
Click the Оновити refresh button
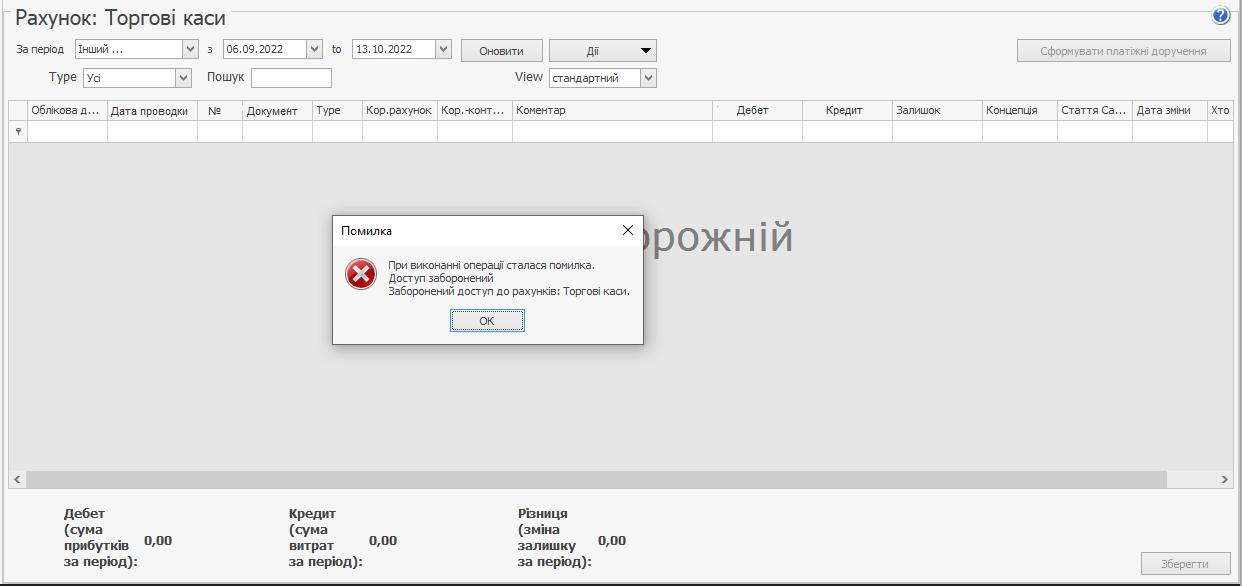[x=501, y=51]
